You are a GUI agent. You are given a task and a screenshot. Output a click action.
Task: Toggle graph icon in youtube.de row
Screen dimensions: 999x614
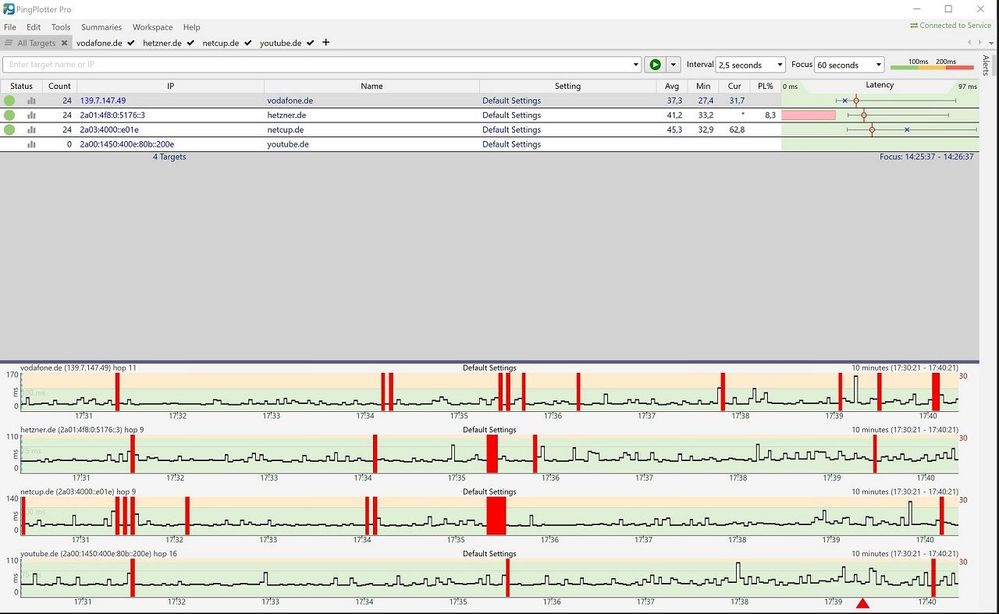click(x=31, y=145)
